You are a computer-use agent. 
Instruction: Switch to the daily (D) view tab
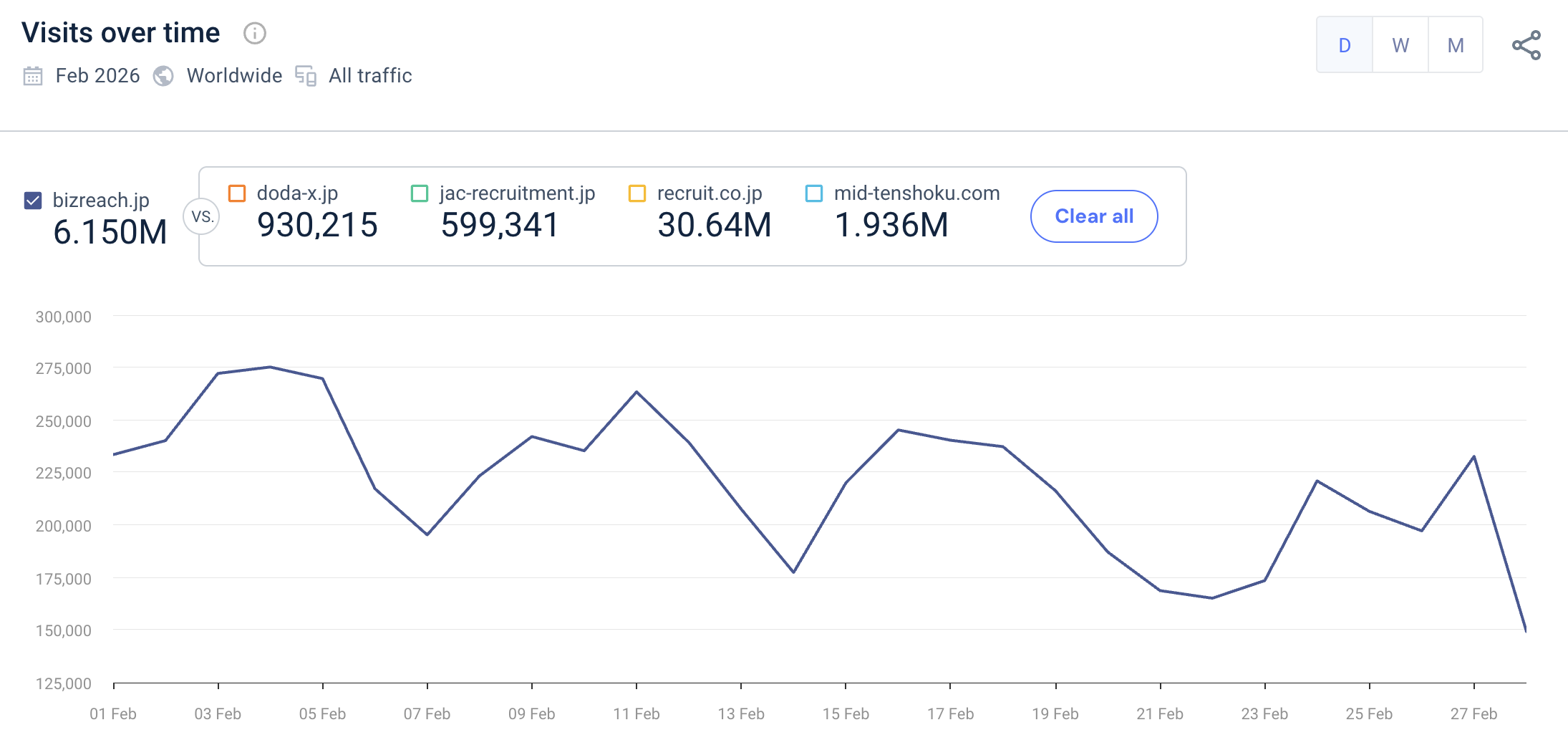pos(1344,45)
